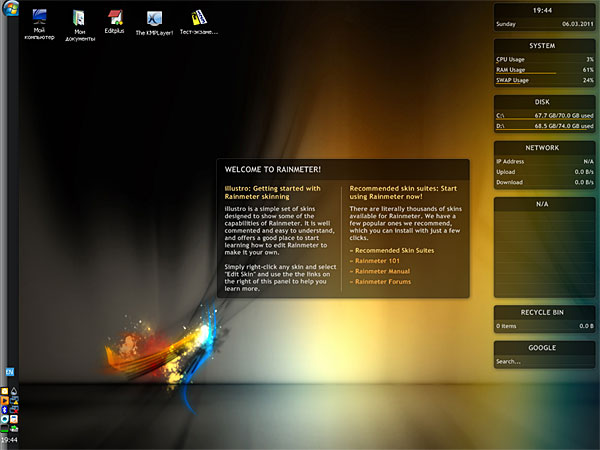Click the NETWORK skin header
This screenshot has height=450, width=600.
[x=542, y=148]
